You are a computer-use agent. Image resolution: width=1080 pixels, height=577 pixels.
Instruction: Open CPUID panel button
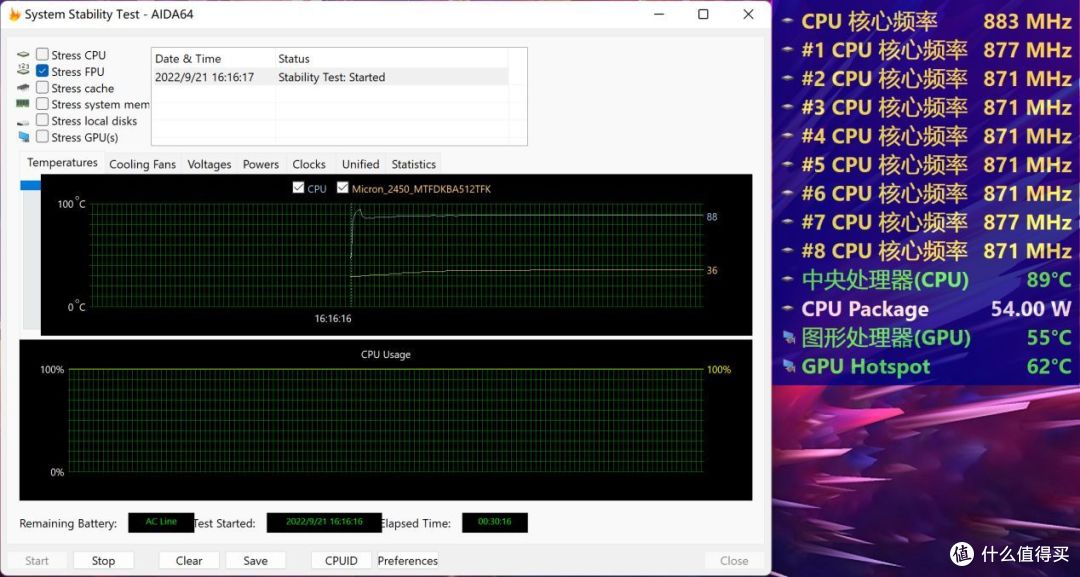pyautogui.click(x=341, y=560)
